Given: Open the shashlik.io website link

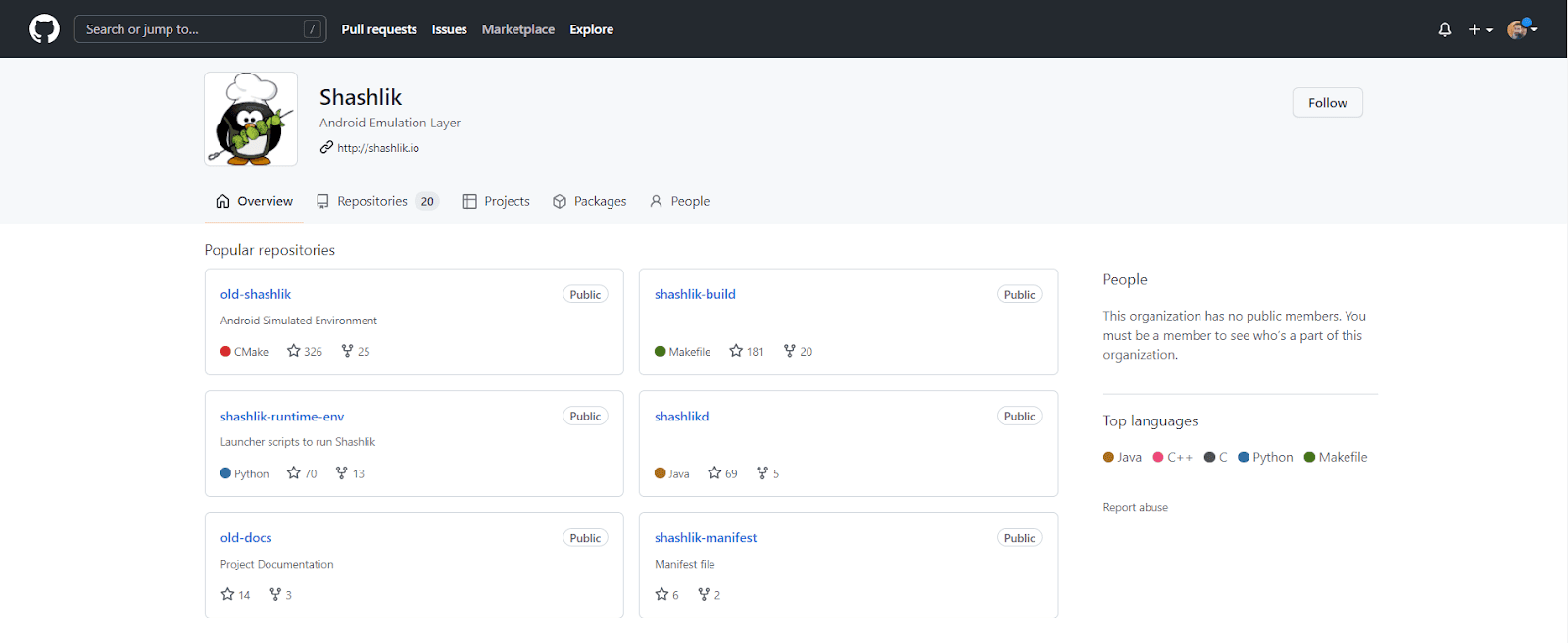Looking at the screenshot, I should (378, 148).
